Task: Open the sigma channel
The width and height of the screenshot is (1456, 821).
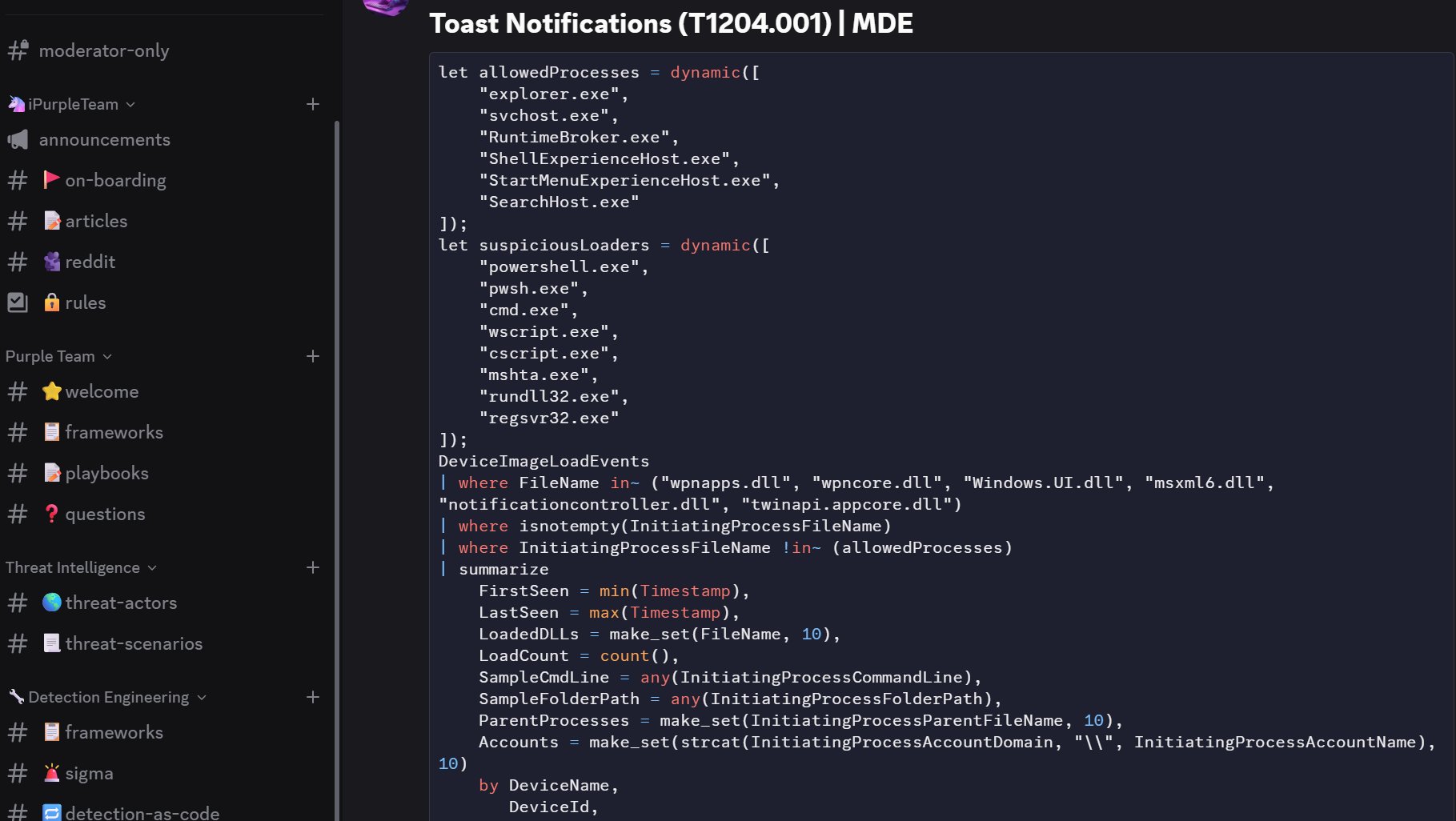Action: click(x=89, y=774)
